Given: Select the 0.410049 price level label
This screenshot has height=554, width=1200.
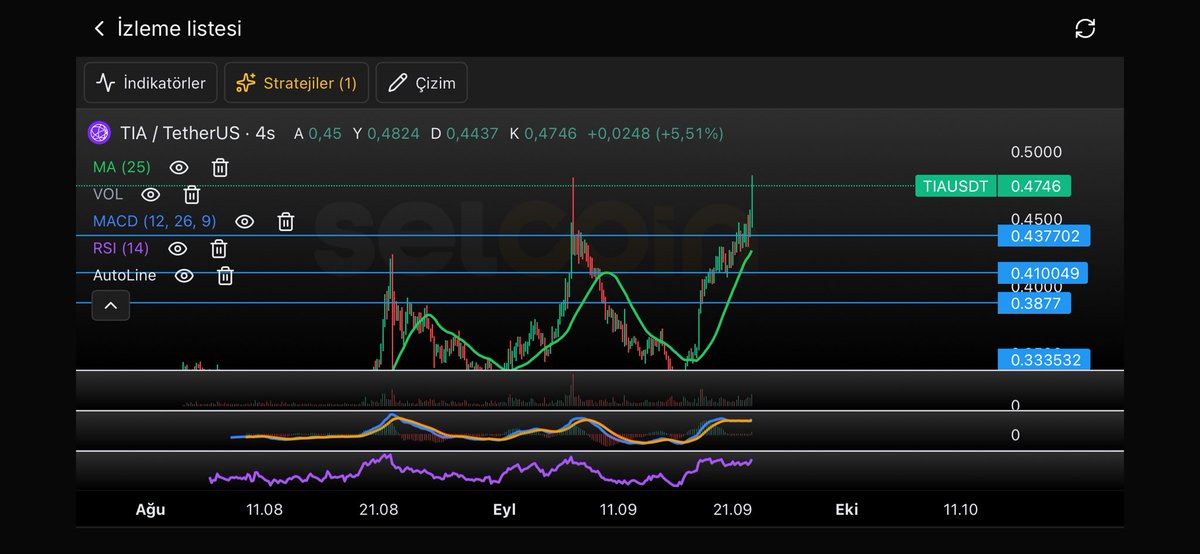Looking at the screenshot, I should coord(1044,273).
